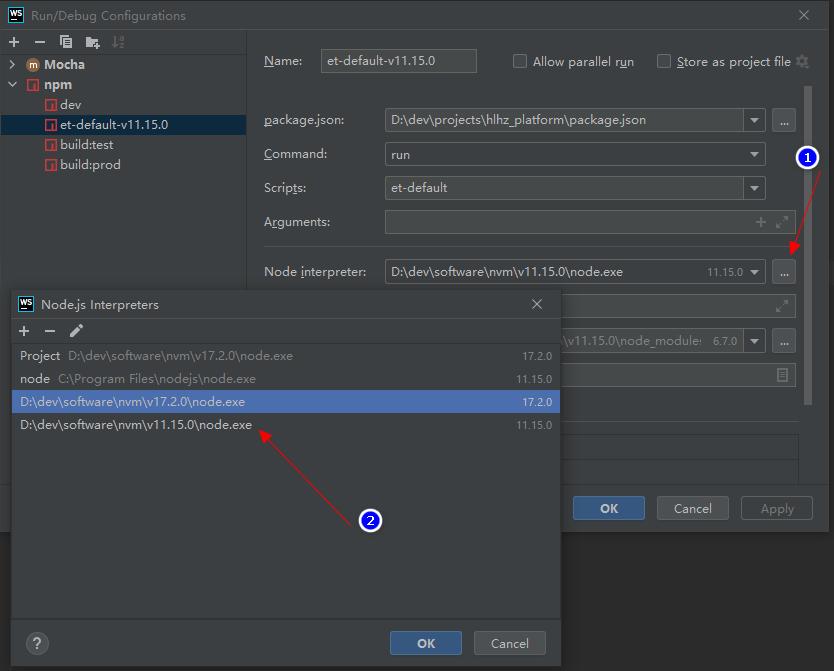Select Project interpreter v17.2.0 row

point(286,356)
